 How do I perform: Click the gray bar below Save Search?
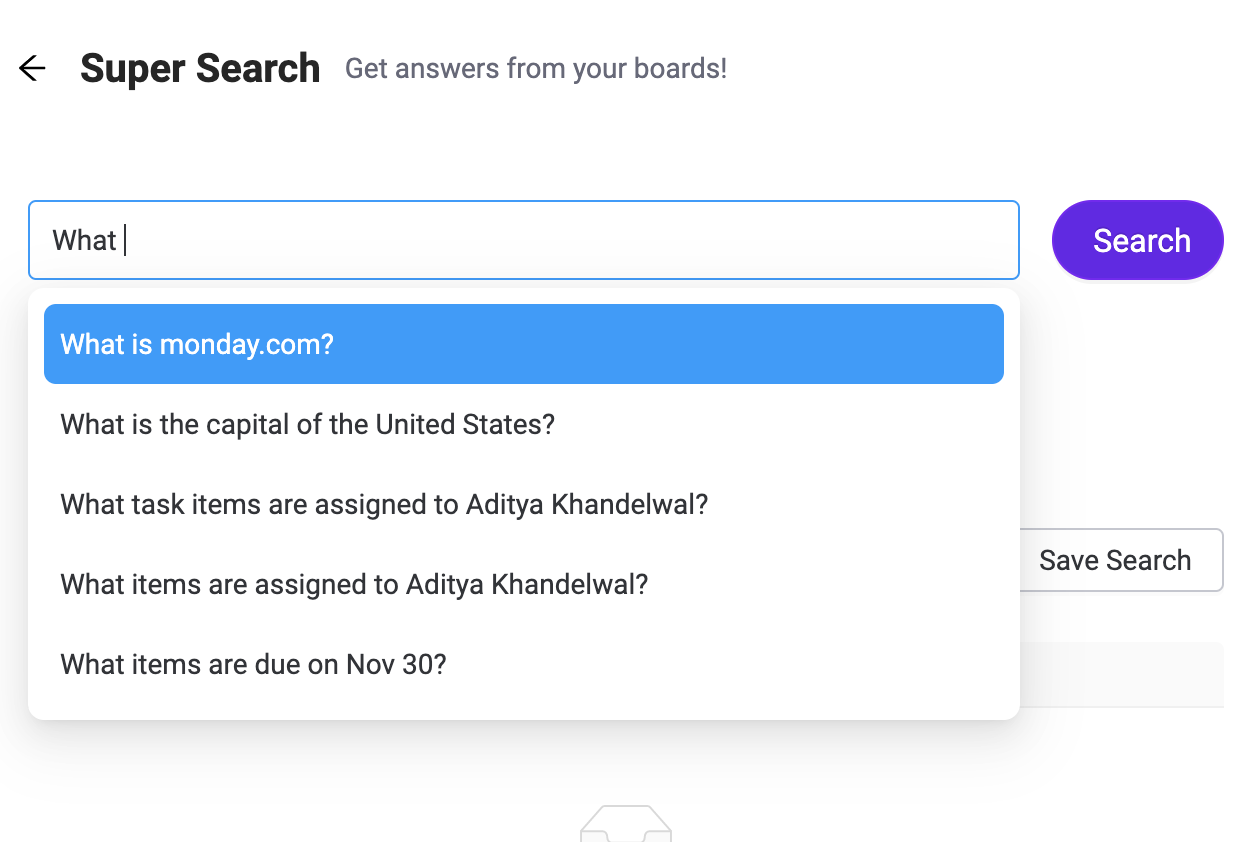[x=1121, y=674]
